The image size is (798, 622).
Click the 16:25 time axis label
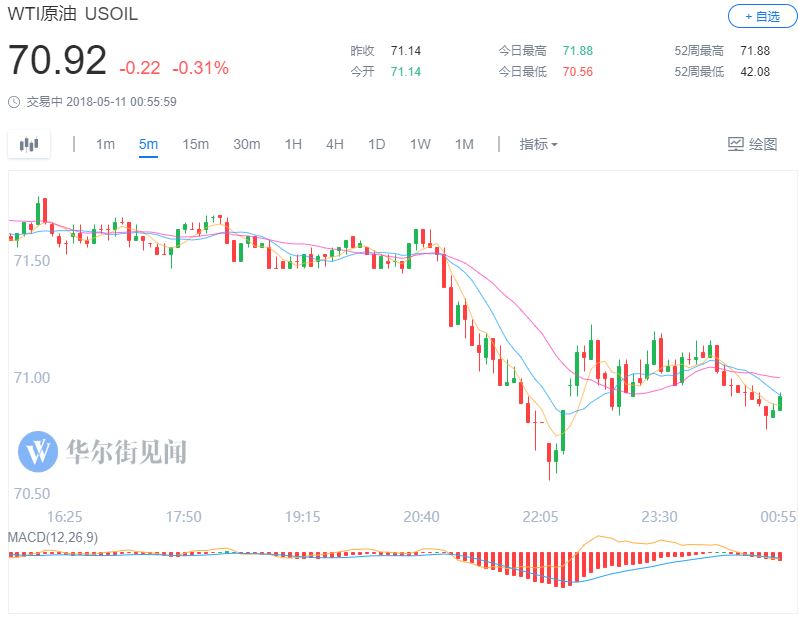[65, 517]
